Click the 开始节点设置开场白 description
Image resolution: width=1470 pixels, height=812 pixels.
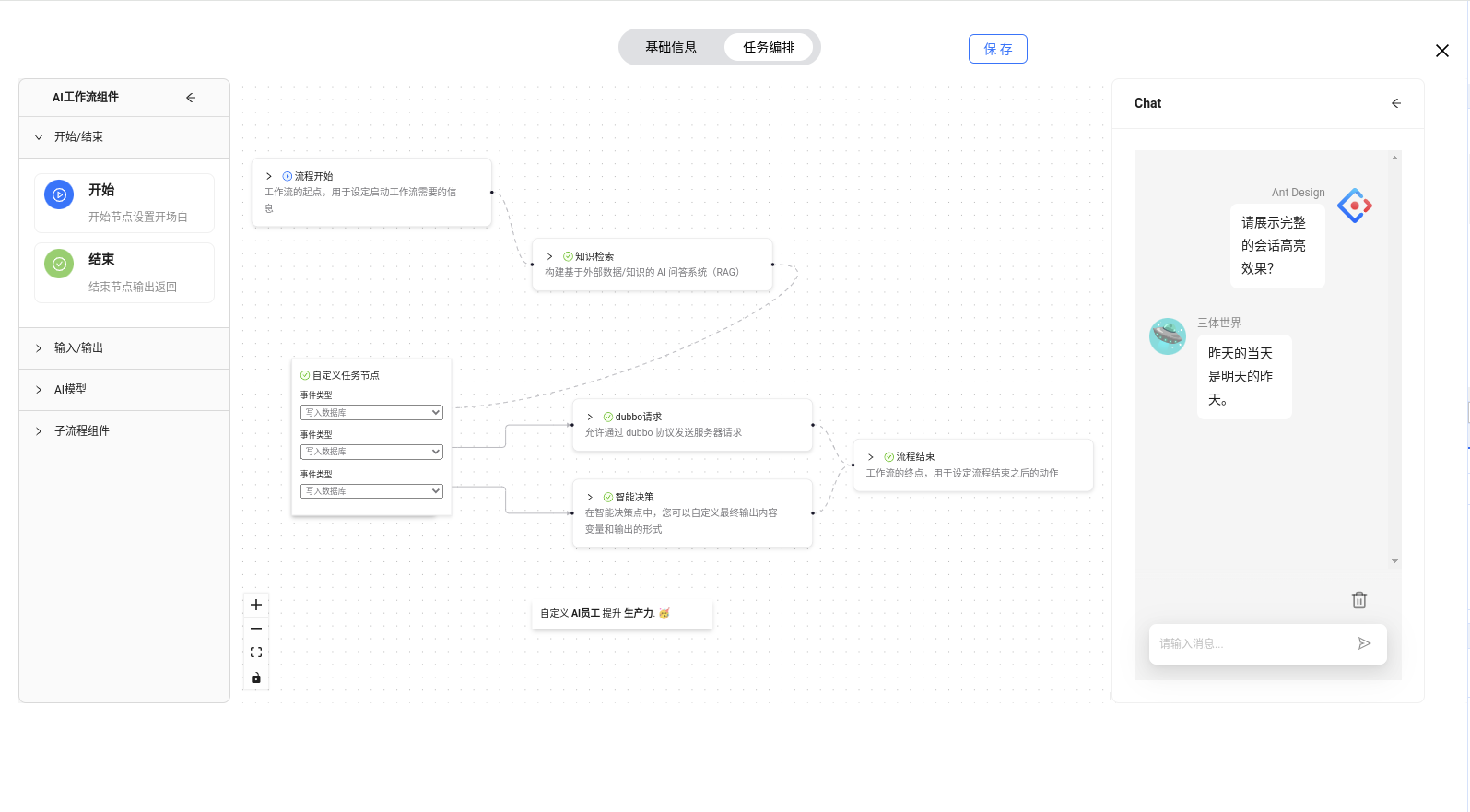[x=138, y=218]
